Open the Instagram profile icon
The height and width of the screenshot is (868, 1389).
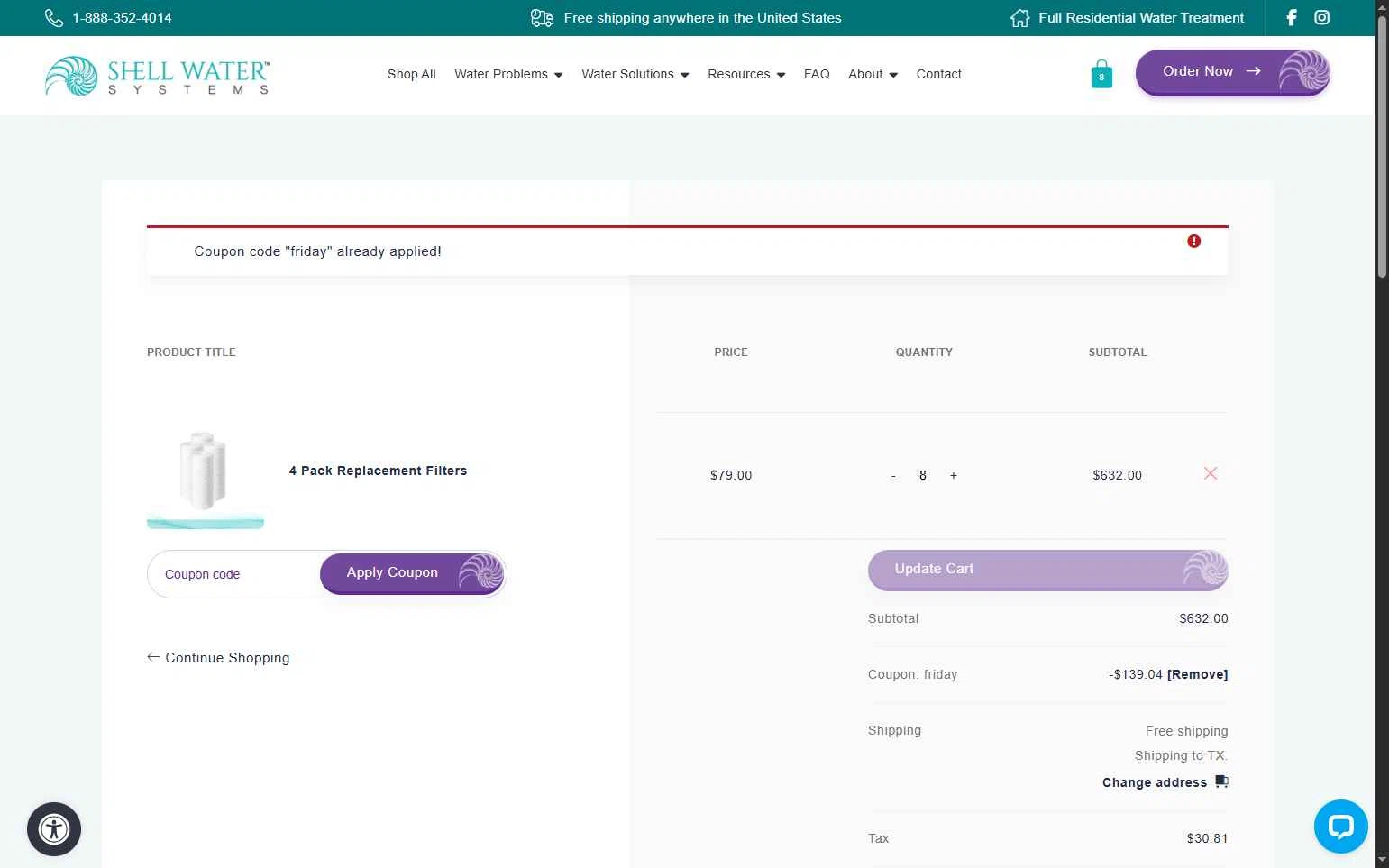[1322, 17]
